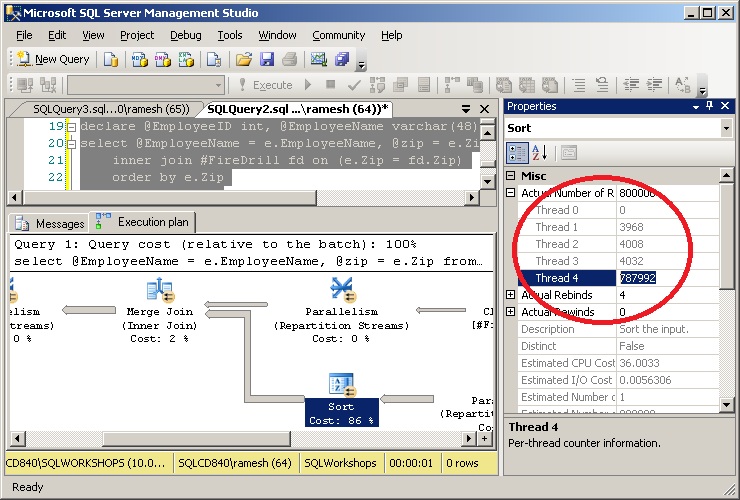Toggle Categorized view in Properties
The image size is (740, 500).
pyautogui.click(x=517, y=153)
